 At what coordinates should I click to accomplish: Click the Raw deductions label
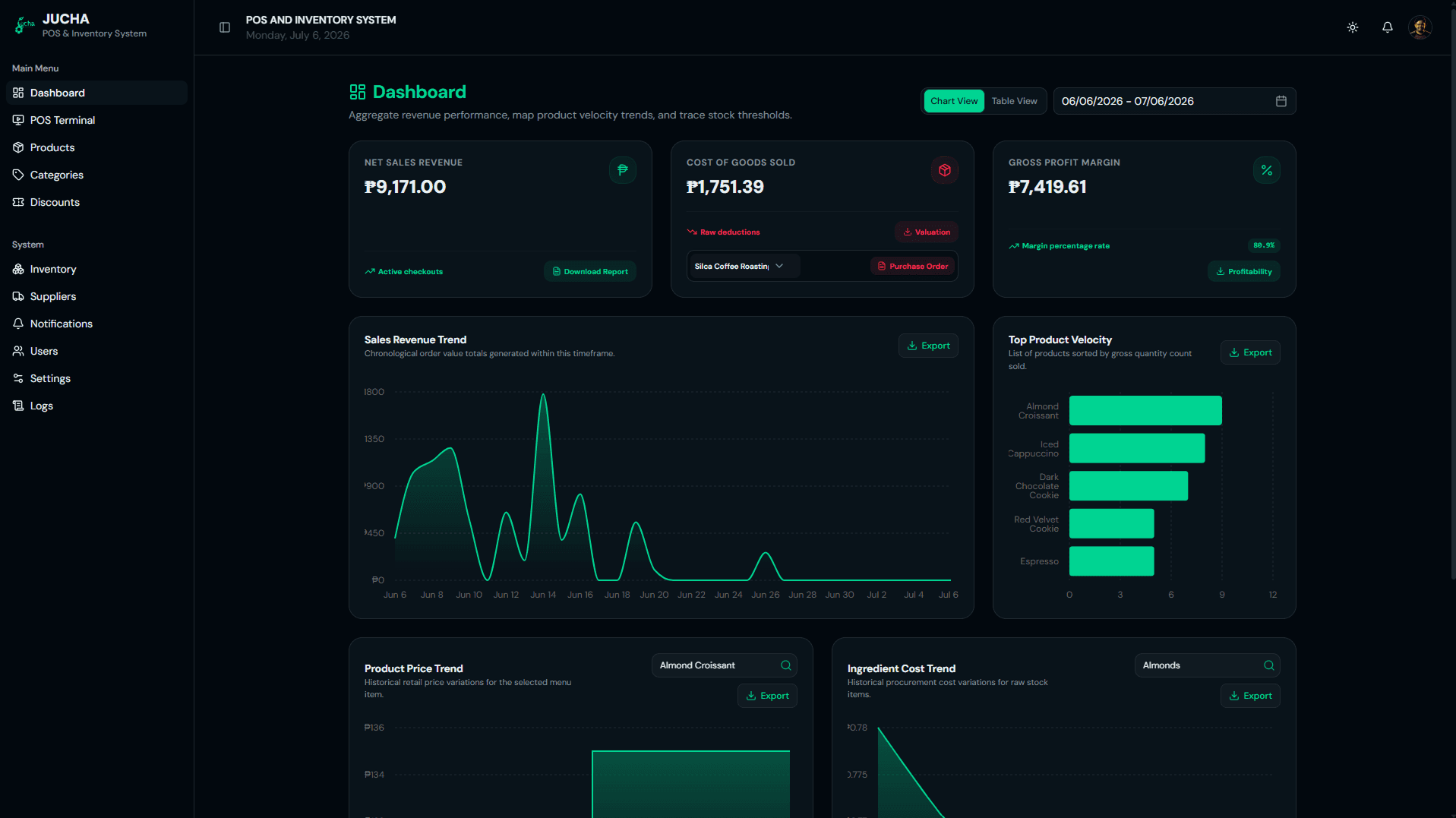[730, 232]
